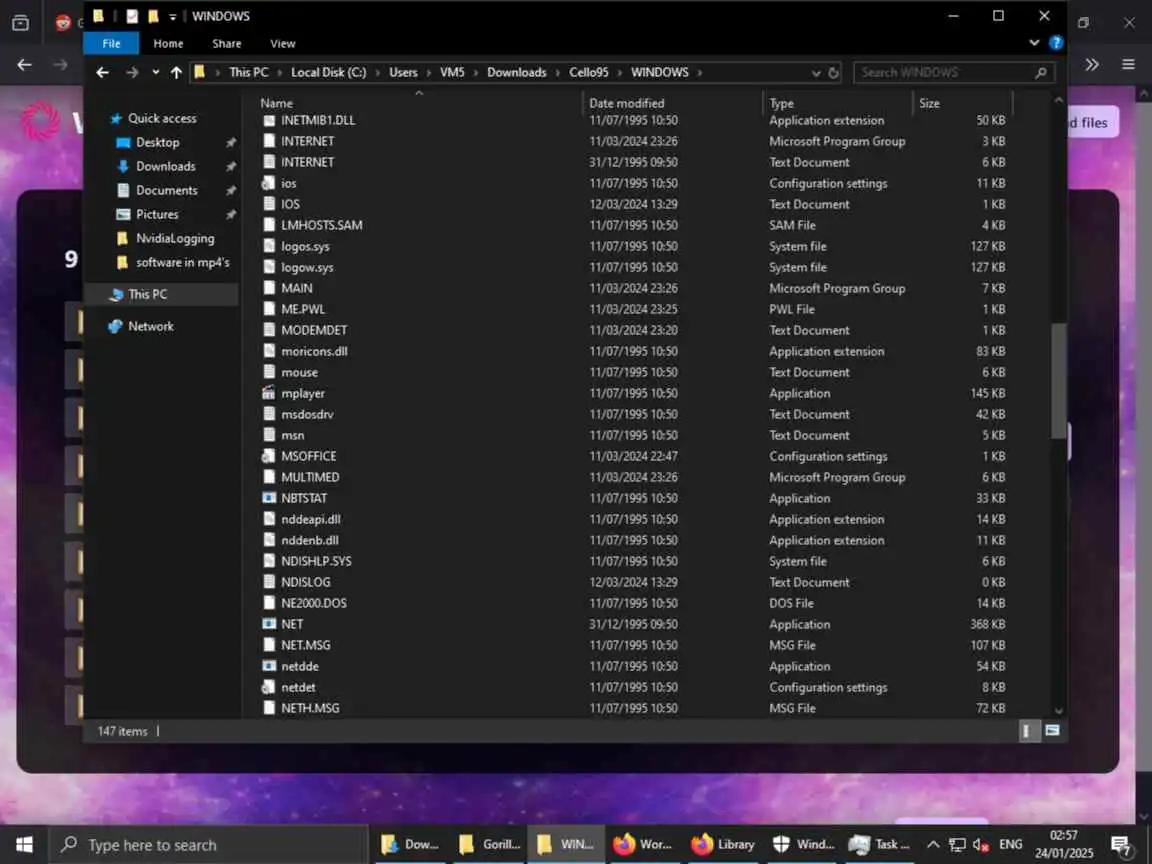This screenshot has width=1152, height=864.
Task: Open Firefox Library window in taskbar
Action: coord(723,844)
